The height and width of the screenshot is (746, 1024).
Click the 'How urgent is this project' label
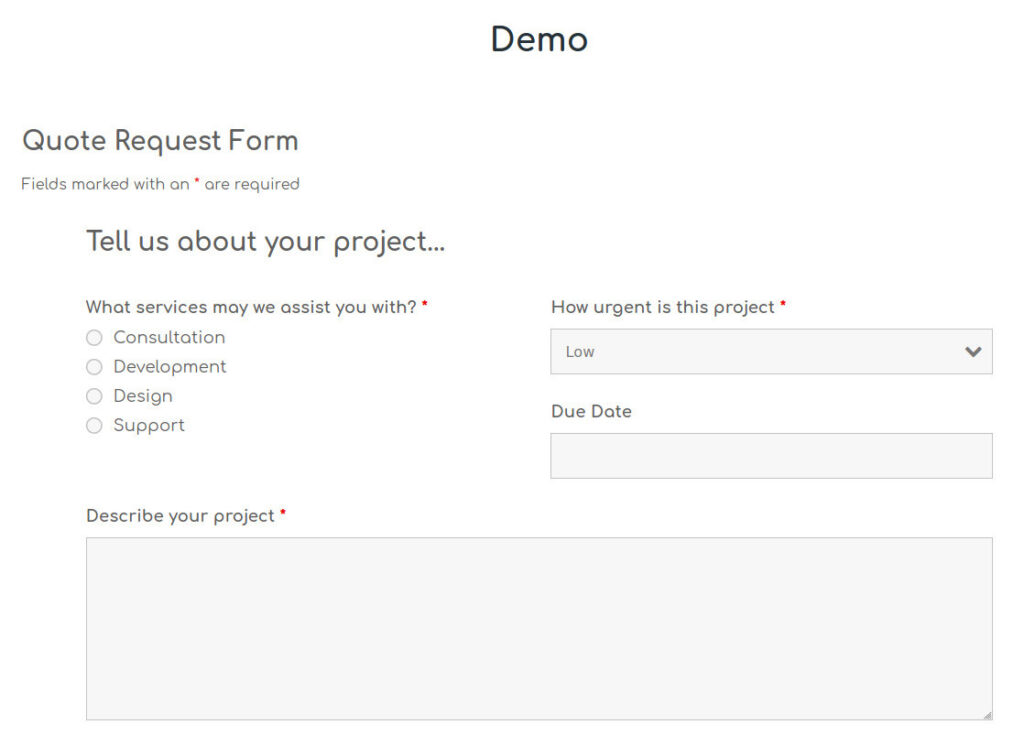coord(663,307)
